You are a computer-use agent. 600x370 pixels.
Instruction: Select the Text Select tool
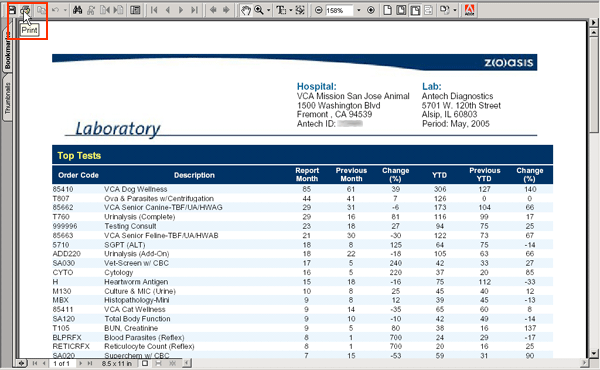[x=281, y=10]
